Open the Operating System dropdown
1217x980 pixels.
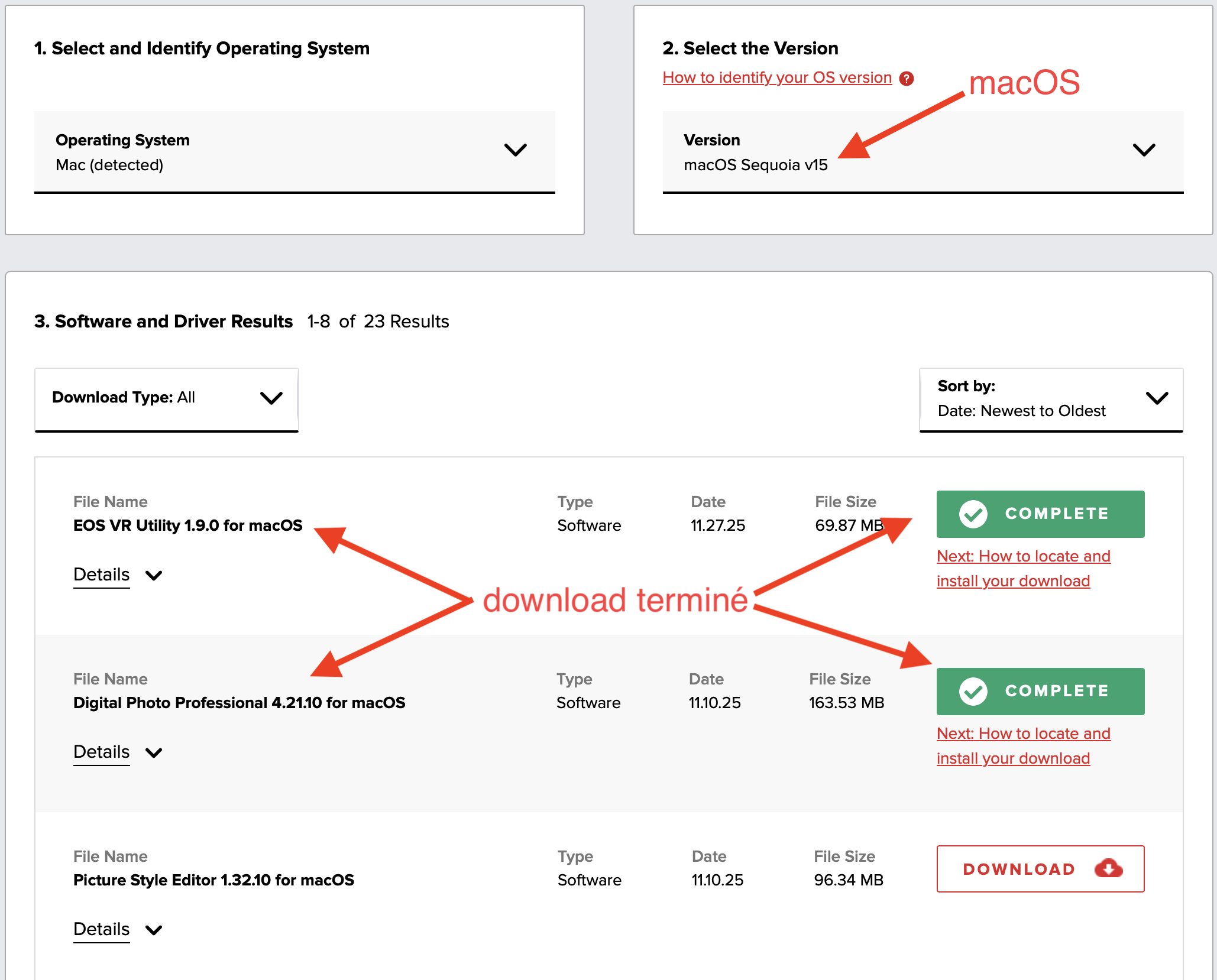click(x=294, y=151)
